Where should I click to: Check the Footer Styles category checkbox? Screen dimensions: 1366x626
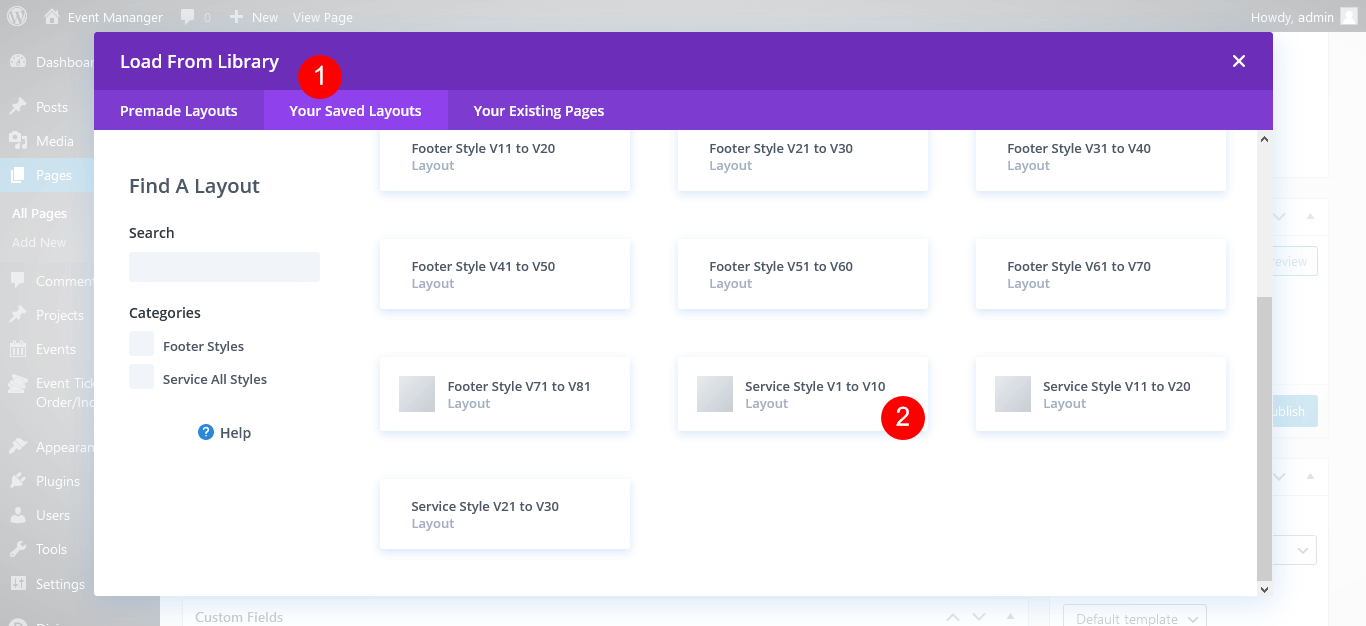(141, 345)
